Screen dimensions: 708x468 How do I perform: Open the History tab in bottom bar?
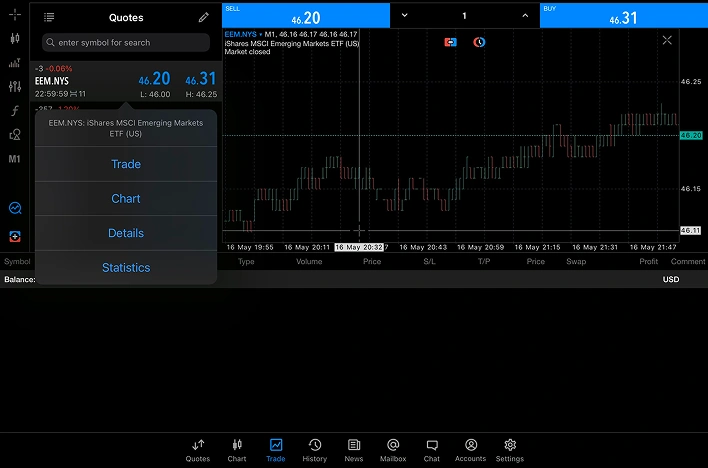(315, 450)
